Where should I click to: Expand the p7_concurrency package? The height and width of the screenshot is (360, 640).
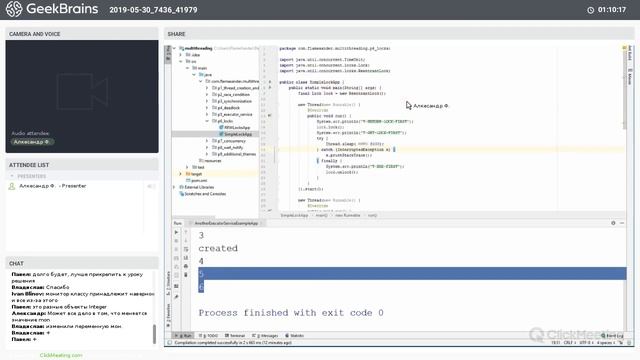[x=207, y=141]
